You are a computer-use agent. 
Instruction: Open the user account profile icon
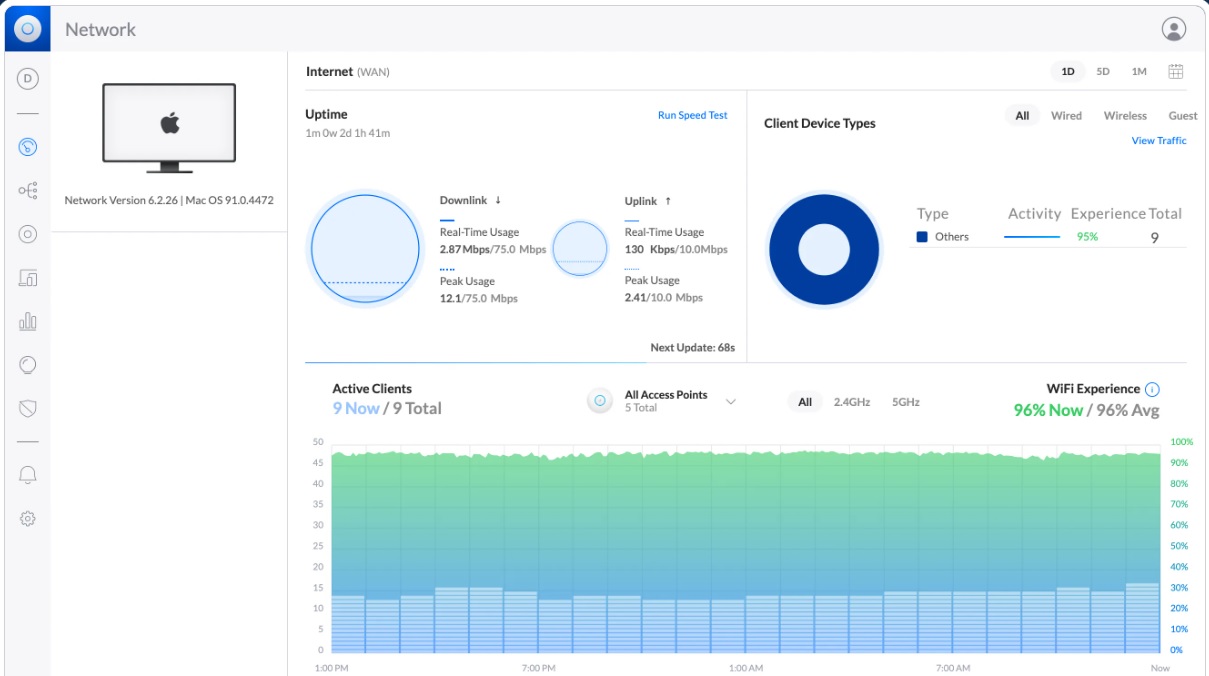click(1173, 29)
